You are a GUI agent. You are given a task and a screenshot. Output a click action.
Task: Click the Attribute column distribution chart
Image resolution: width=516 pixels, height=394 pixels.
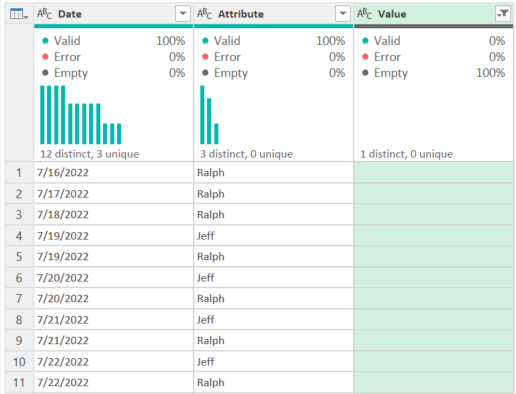coord(209,115)
